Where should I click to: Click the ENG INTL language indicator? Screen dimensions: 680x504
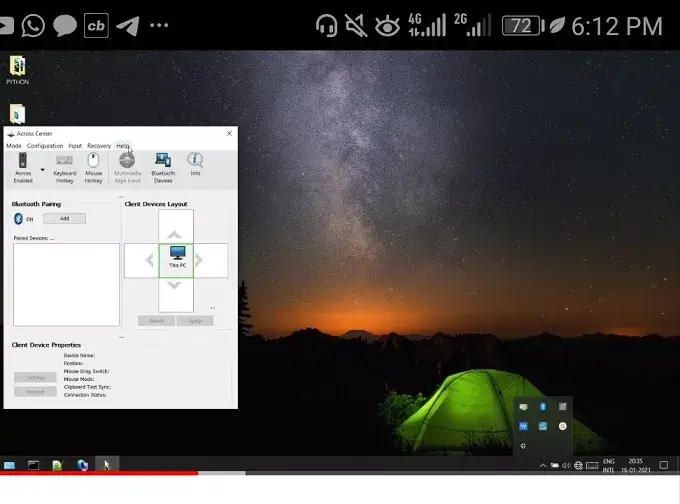tap(608, 465)
